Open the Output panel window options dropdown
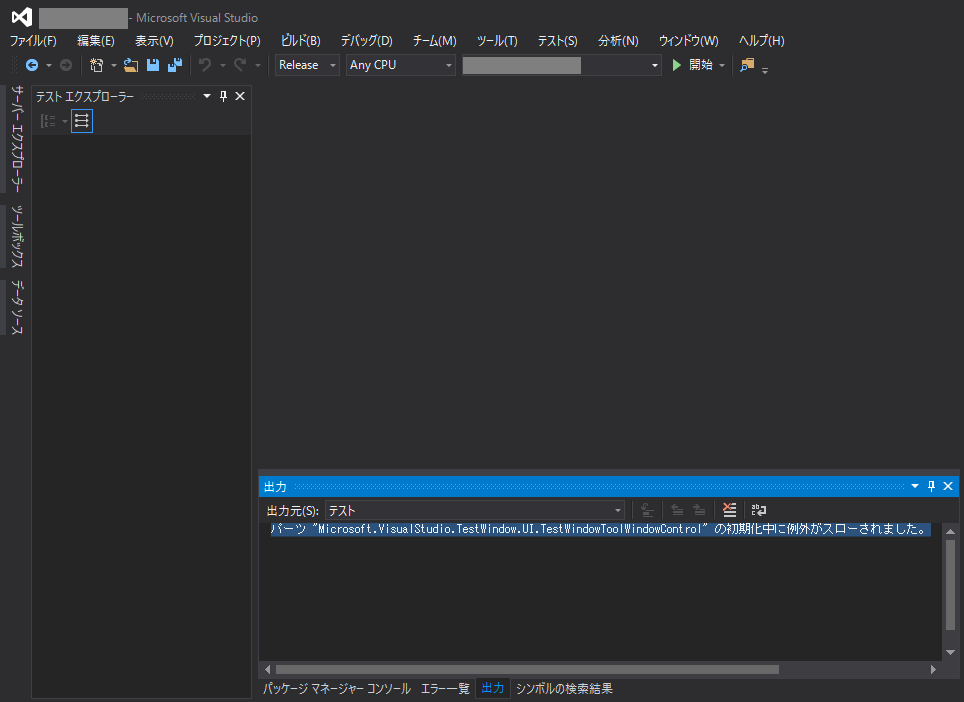This screenshot has width=964, height=702. [915, 486]
